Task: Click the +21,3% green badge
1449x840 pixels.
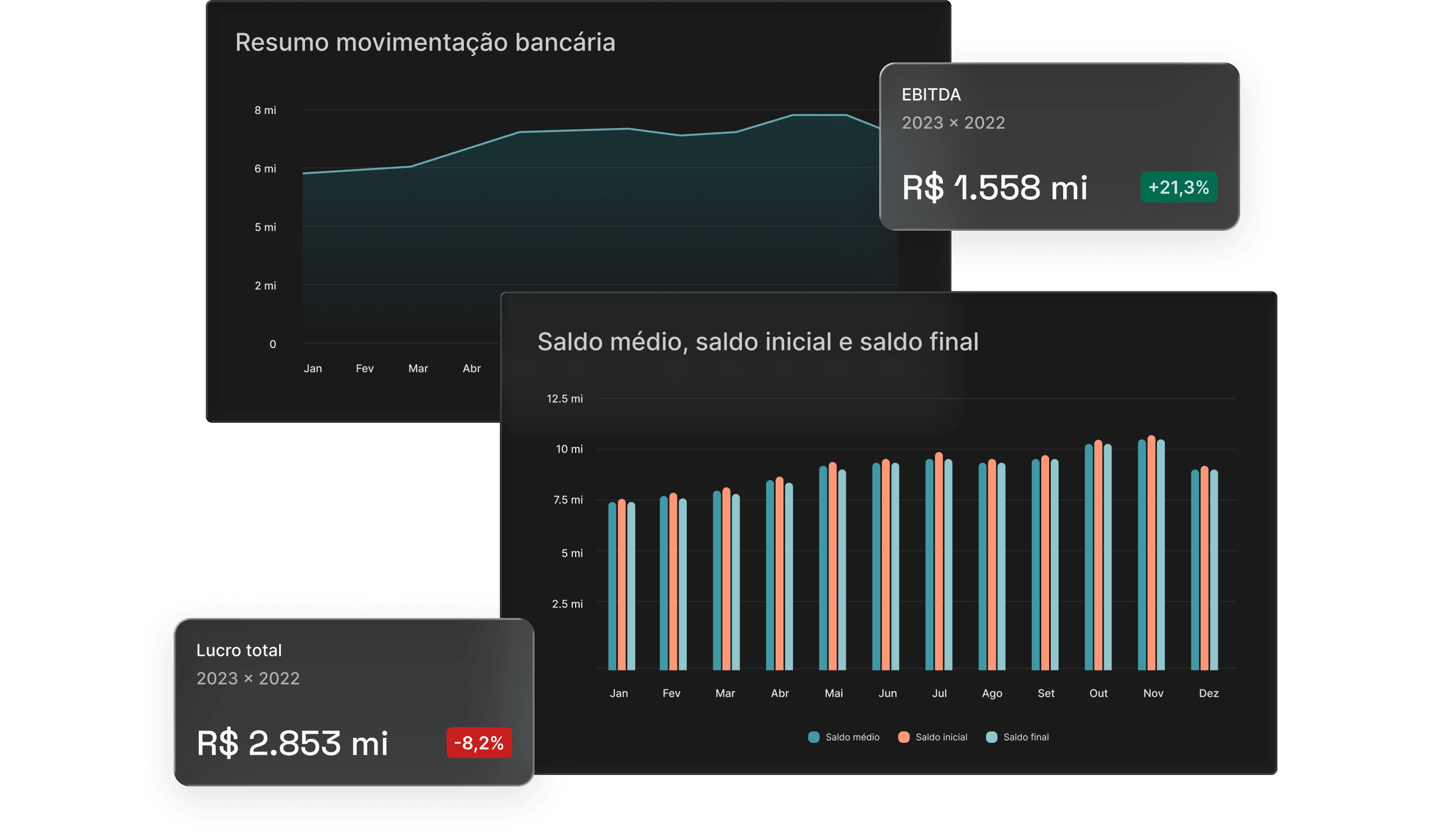Action: (1178, 187)
